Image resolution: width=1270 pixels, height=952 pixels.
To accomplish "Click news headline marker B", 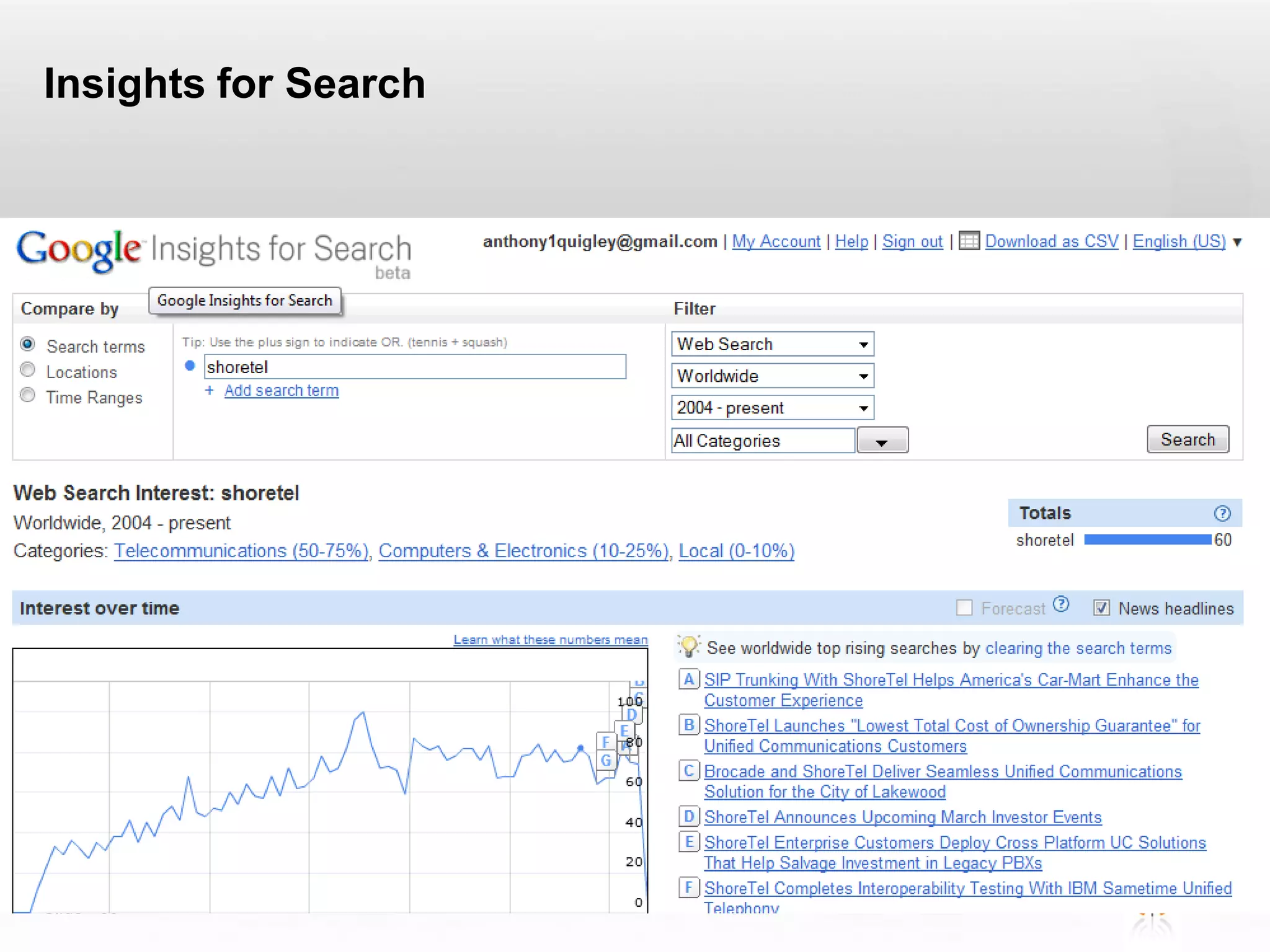I will pos(689,725).
